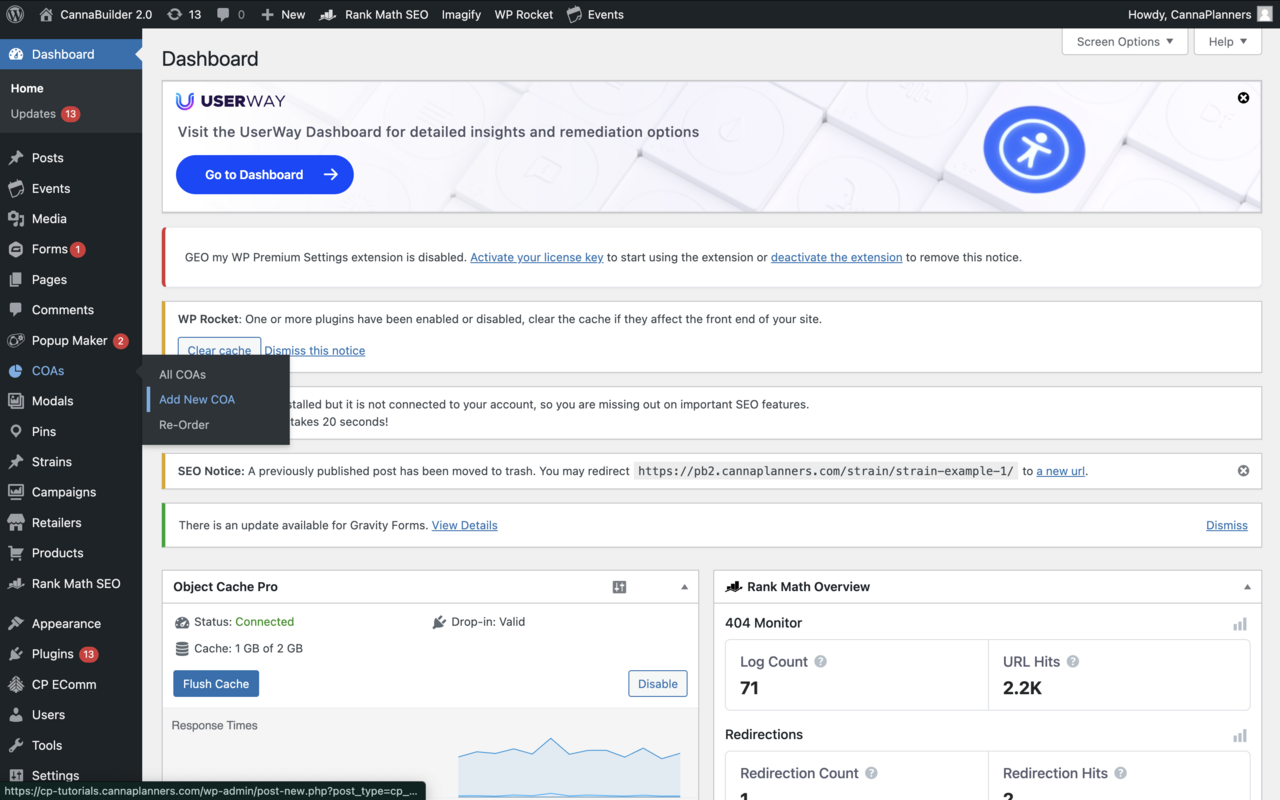Click help icon next to URL Hits
This screenshot has width=1280, height=800.
(x=1073, y=662)
